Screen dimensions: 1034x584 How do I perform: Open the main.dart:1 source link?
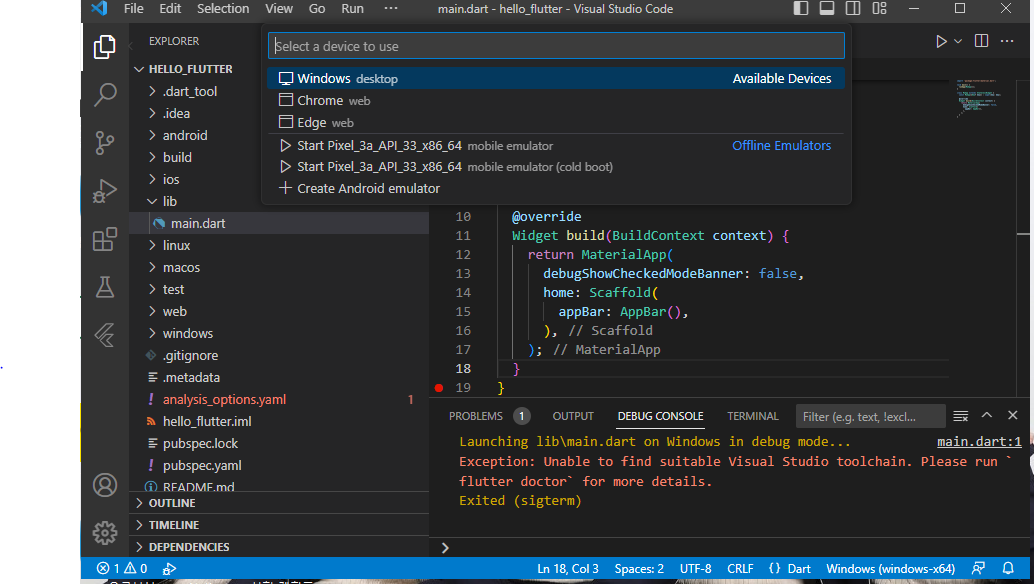click(x=979, y=442)
